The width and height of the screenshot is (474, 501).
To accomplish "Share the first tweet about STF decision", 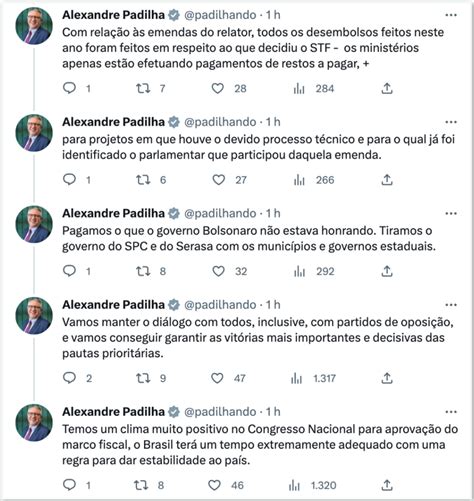I will [x=387, y=88].
